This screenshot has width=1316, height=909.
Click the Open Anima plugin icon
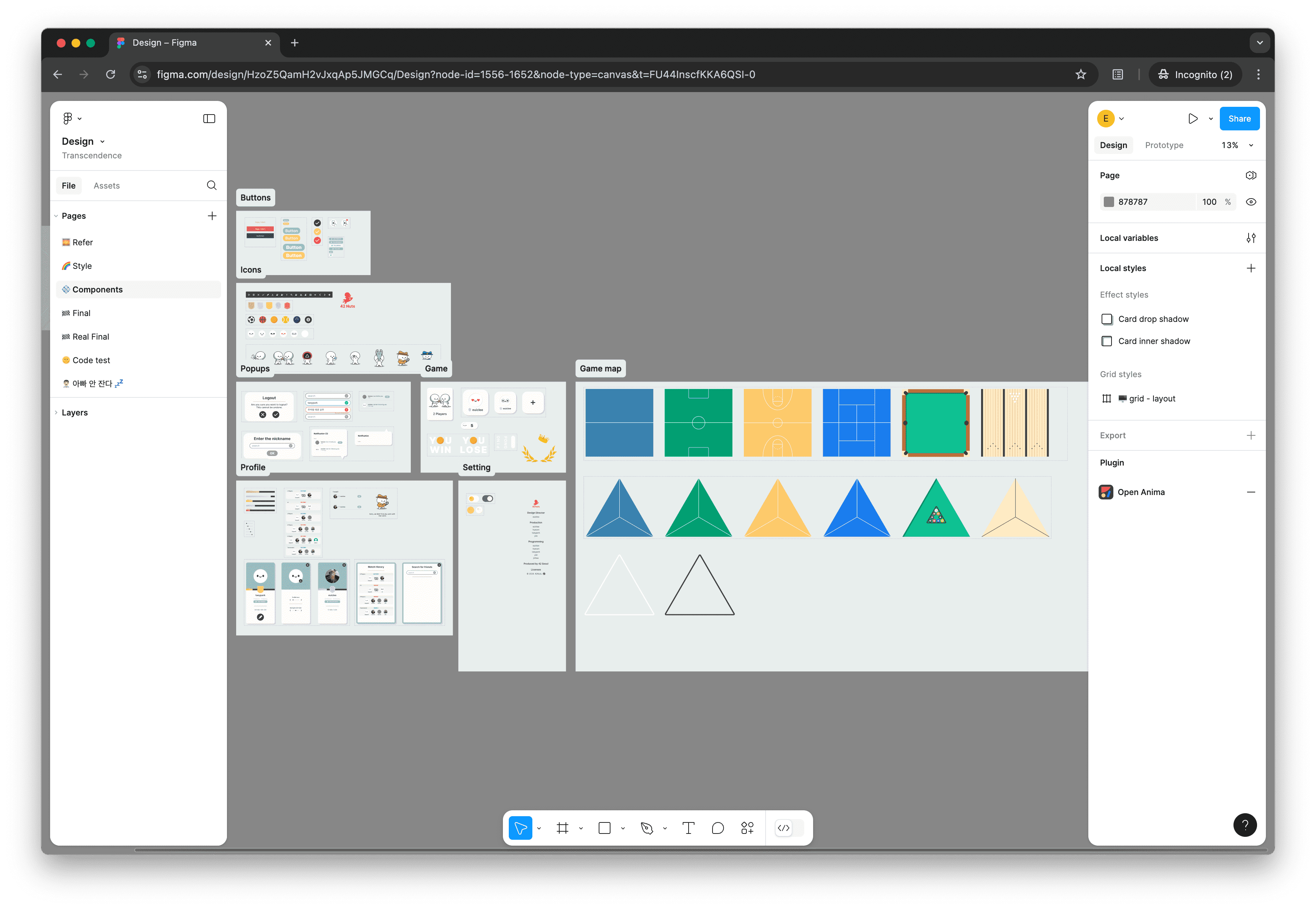point(1106,492)
